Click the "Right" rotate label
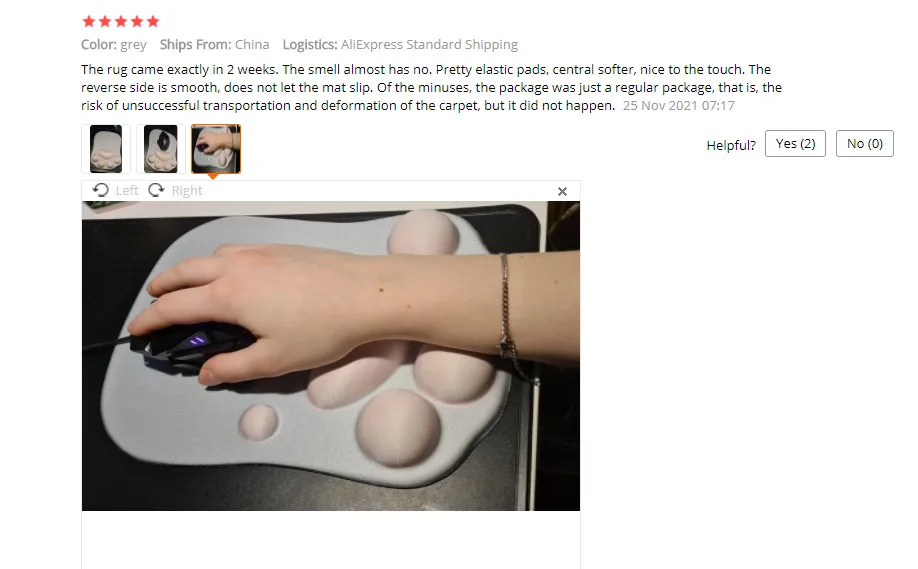The width and height of the screenshot is (918, 569). point(187,190)
